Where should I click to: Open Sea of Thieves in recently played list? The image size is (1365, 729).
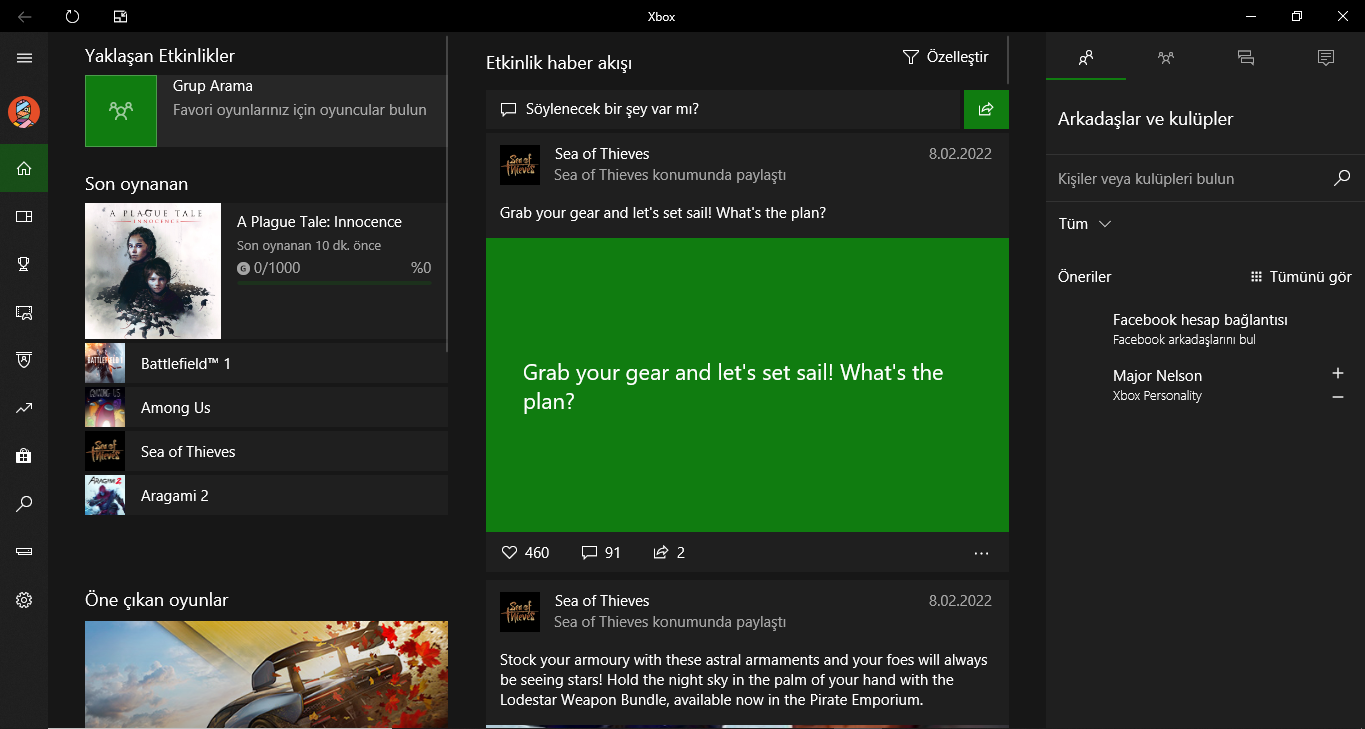[266, 451]
